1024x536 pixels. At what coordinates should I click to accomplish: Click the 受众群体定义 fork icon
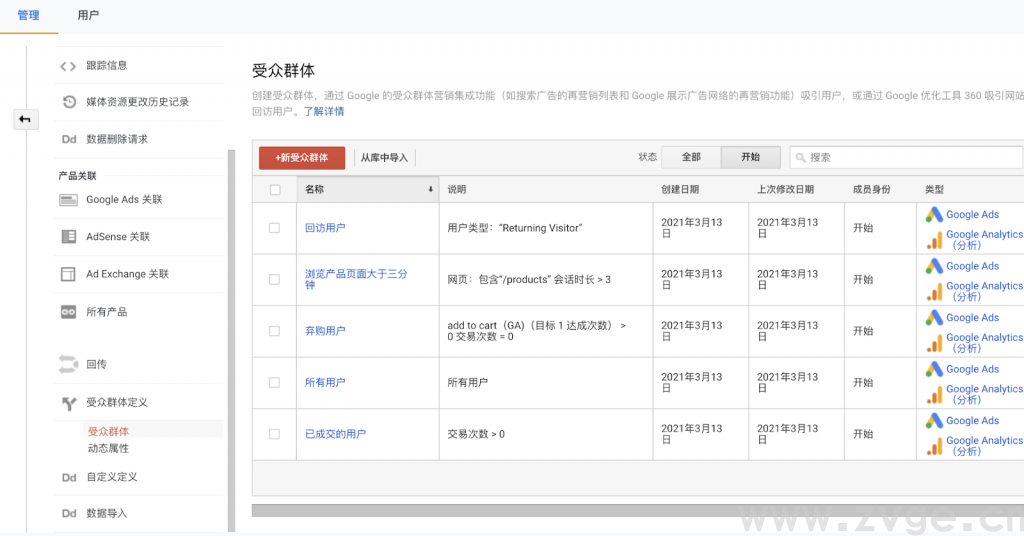point(69,403)
